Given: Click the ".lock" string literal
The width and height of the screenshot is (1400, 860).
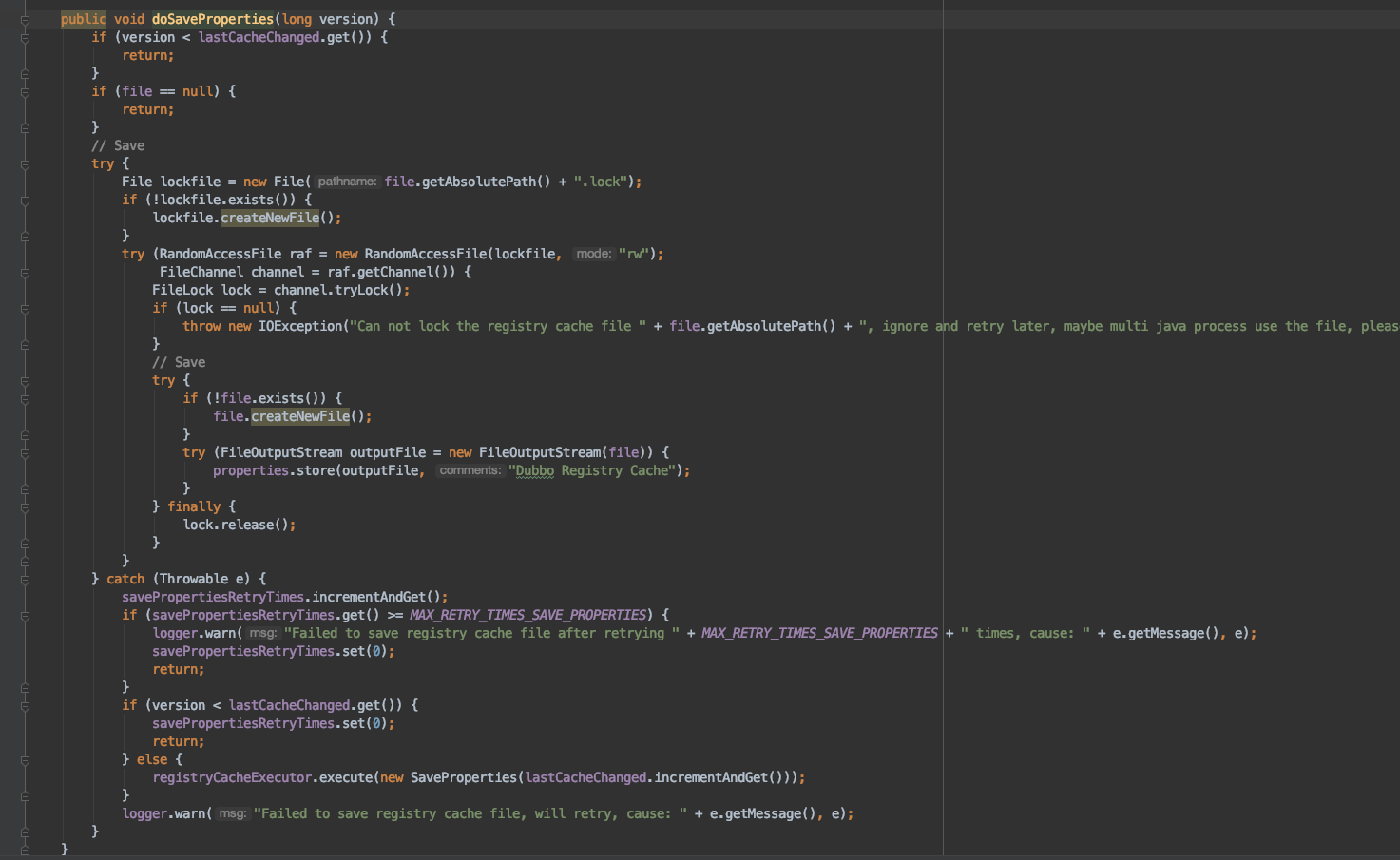Looking at the screenshot, I should [x=600, y=182].
